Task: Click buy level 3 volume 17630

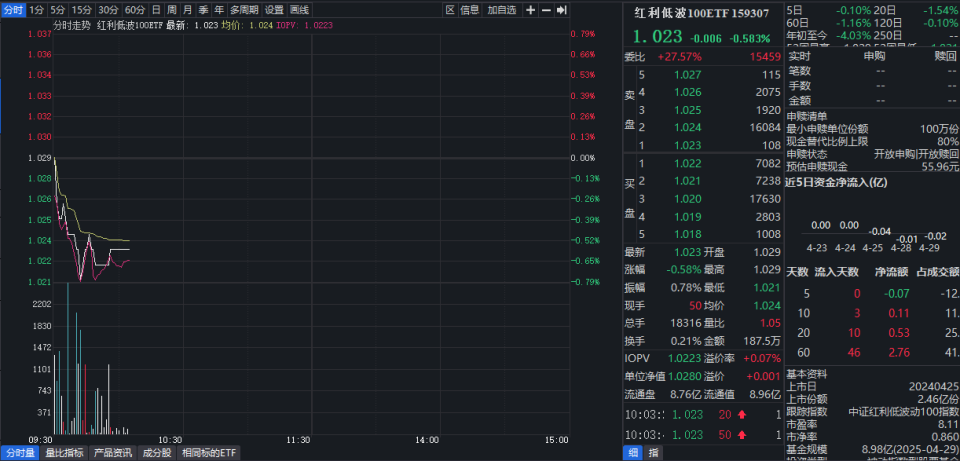Action: (764, 199)
